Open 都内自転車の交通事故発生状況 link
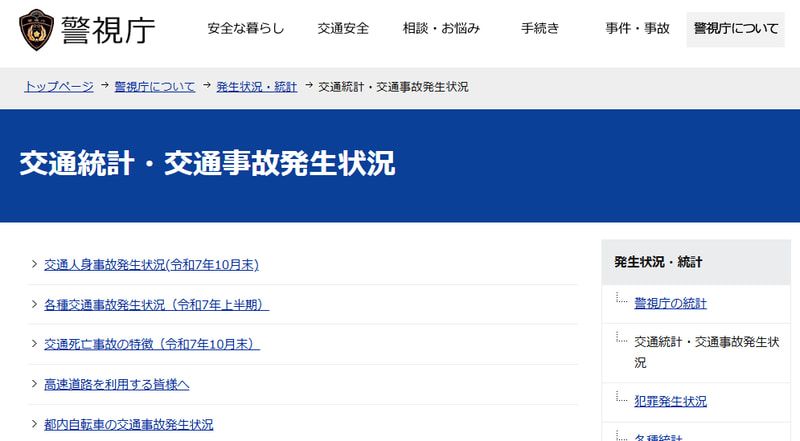Viewport: 800px width, 441px height. click(129, 424)
